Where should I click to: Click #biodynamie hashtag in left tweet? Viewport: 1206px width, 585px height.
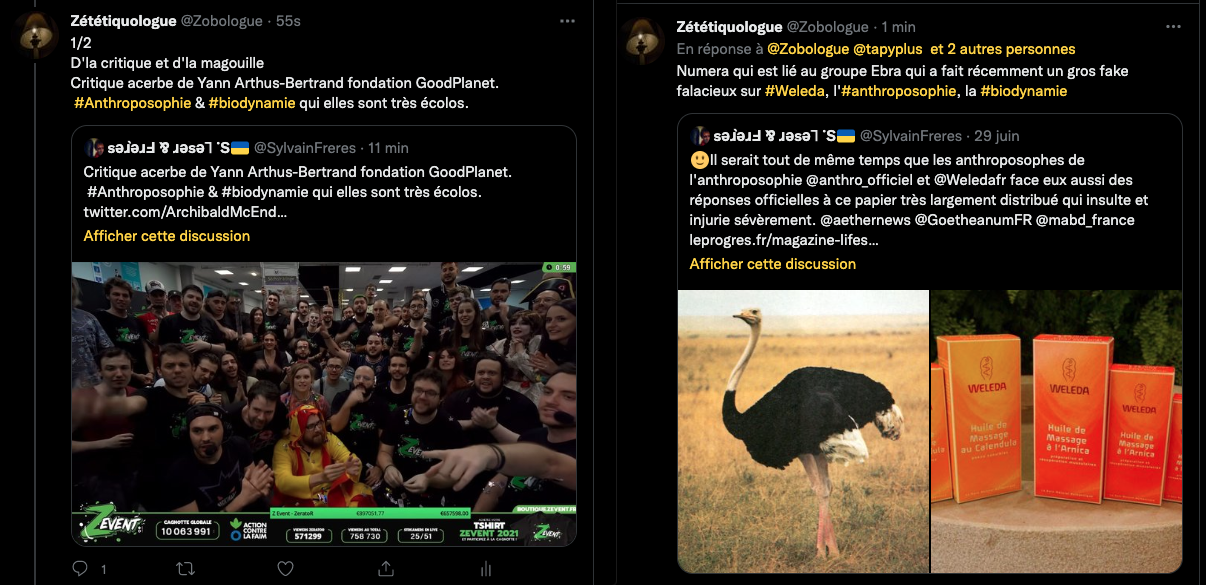click(x=251, y=103)
